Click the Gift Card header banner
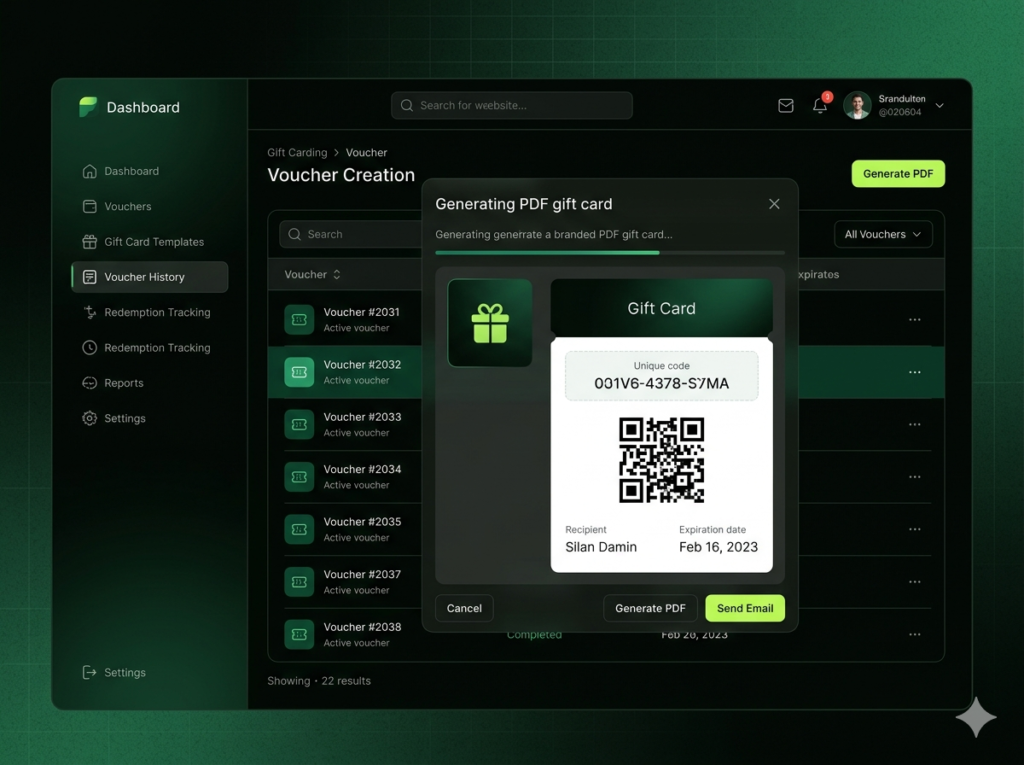This screenshot has height=765, width=1024. (662, 308)
